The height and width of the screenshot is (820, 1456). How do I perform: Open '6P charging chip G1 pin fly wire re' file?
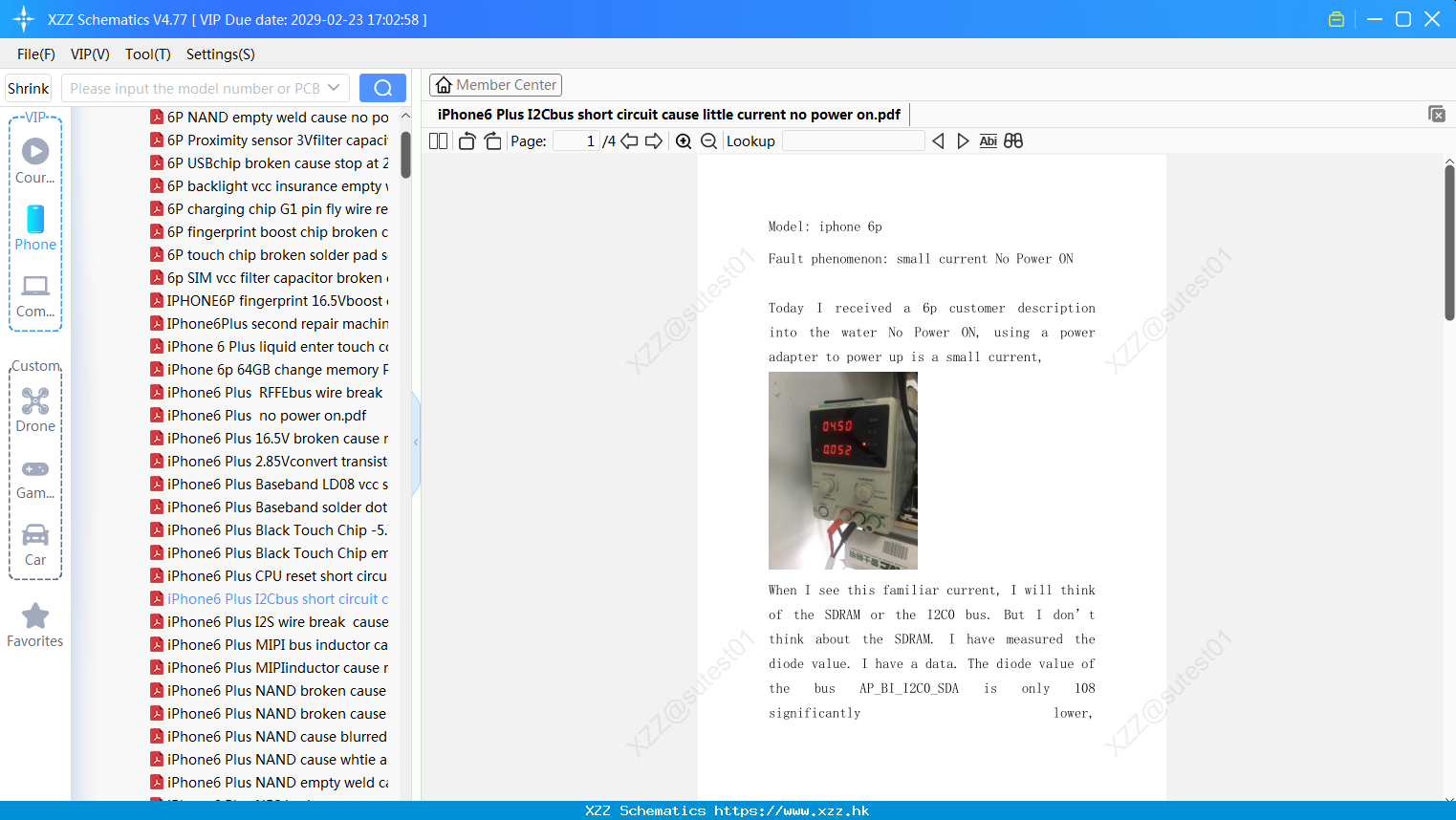270,209
